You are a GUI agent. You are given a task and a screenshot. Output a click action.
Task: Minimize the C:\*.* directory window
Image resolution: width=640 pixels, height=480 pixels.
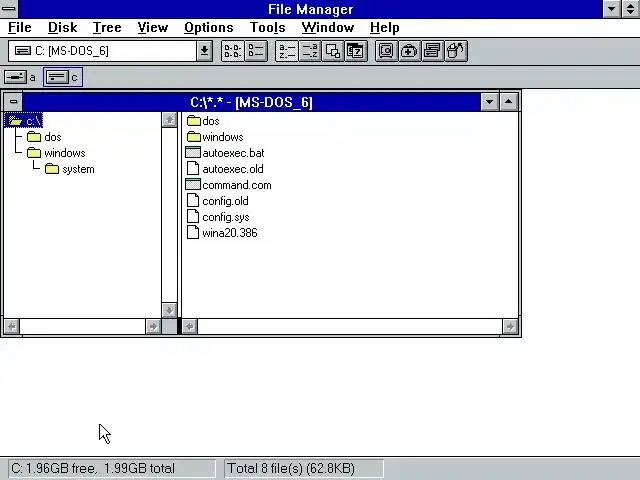(489, 102)
